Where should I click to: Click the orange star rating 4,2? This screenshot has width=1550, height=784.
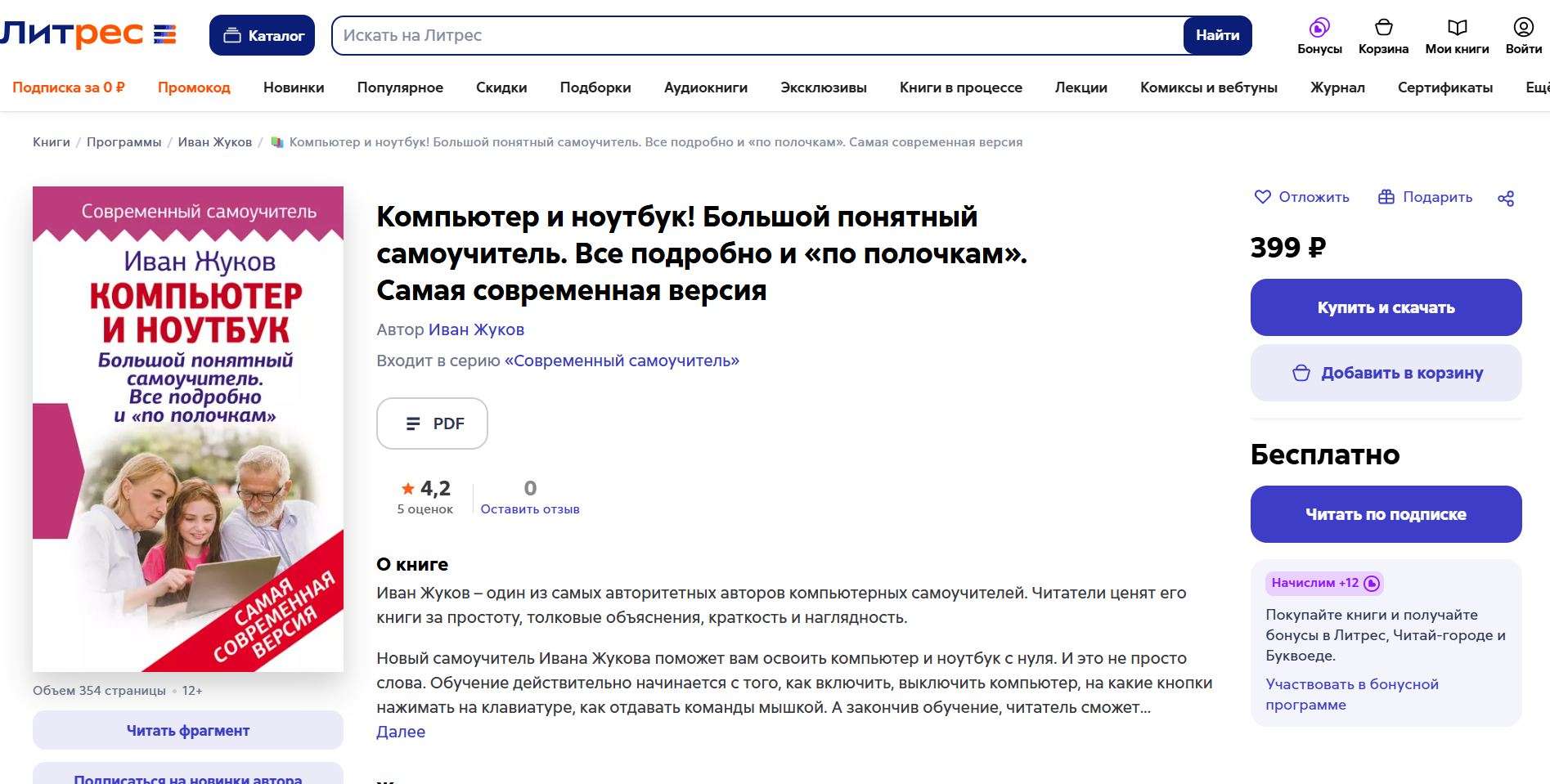[x=425, y=488]
